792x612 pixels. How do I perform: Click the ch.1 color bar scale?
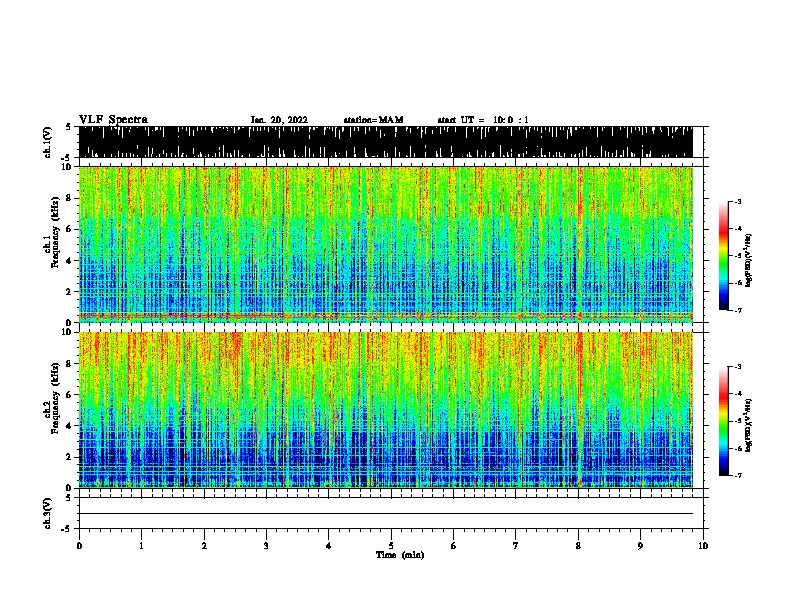pos(723,256)
